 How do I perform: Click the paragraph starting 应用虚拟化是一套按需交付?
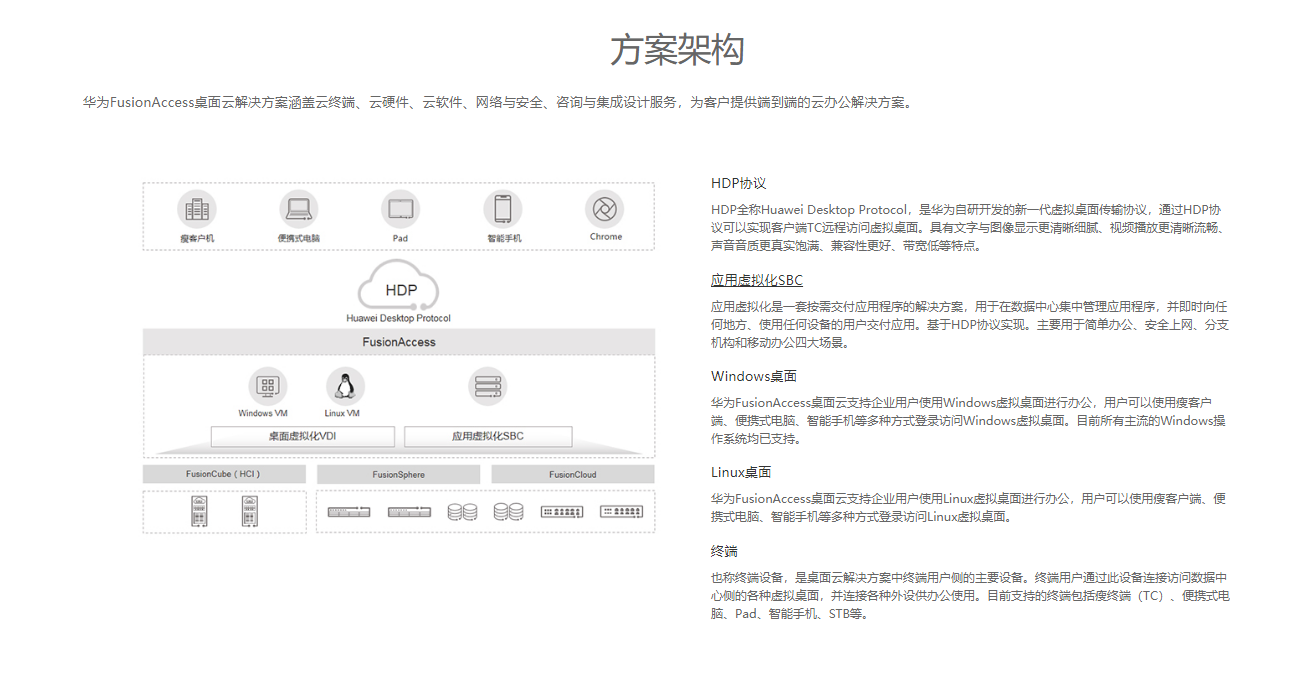(x=969, y=324)
